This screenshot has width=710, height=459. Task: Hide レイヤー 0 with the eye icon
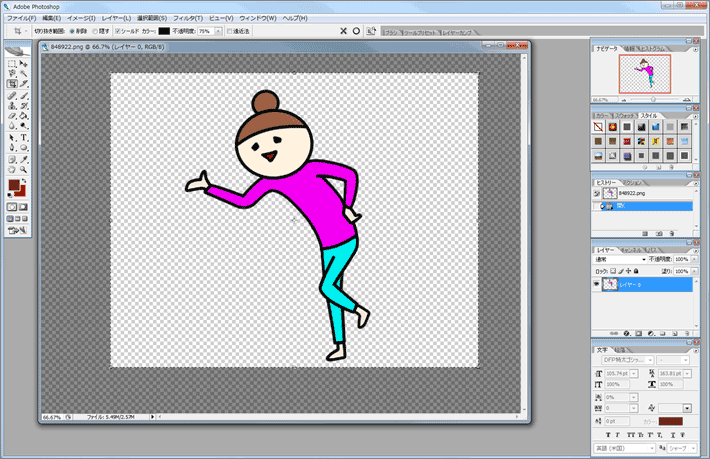tap(596, 284)
